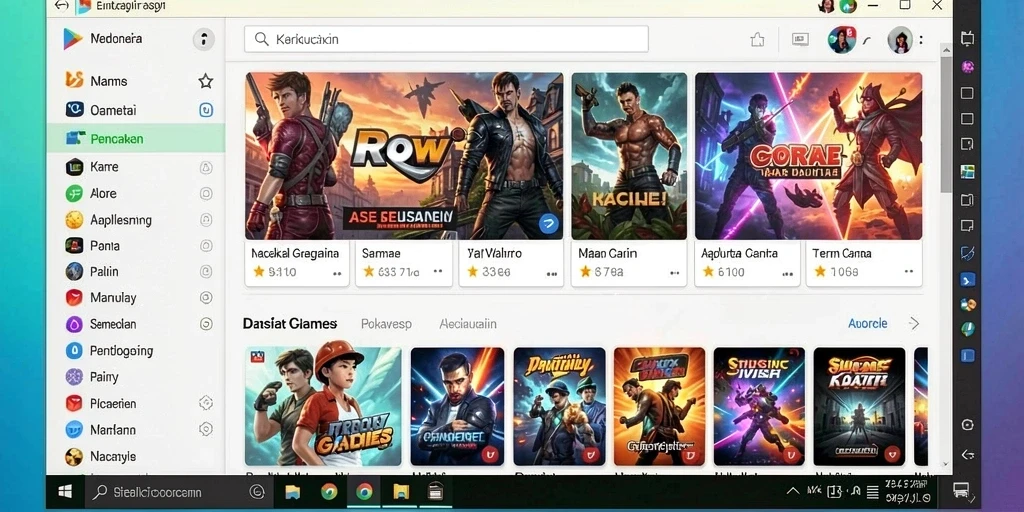The image size is (1024, 512).
Task: Toggle the circle indicator beside Karre
Action: [206, 168]
